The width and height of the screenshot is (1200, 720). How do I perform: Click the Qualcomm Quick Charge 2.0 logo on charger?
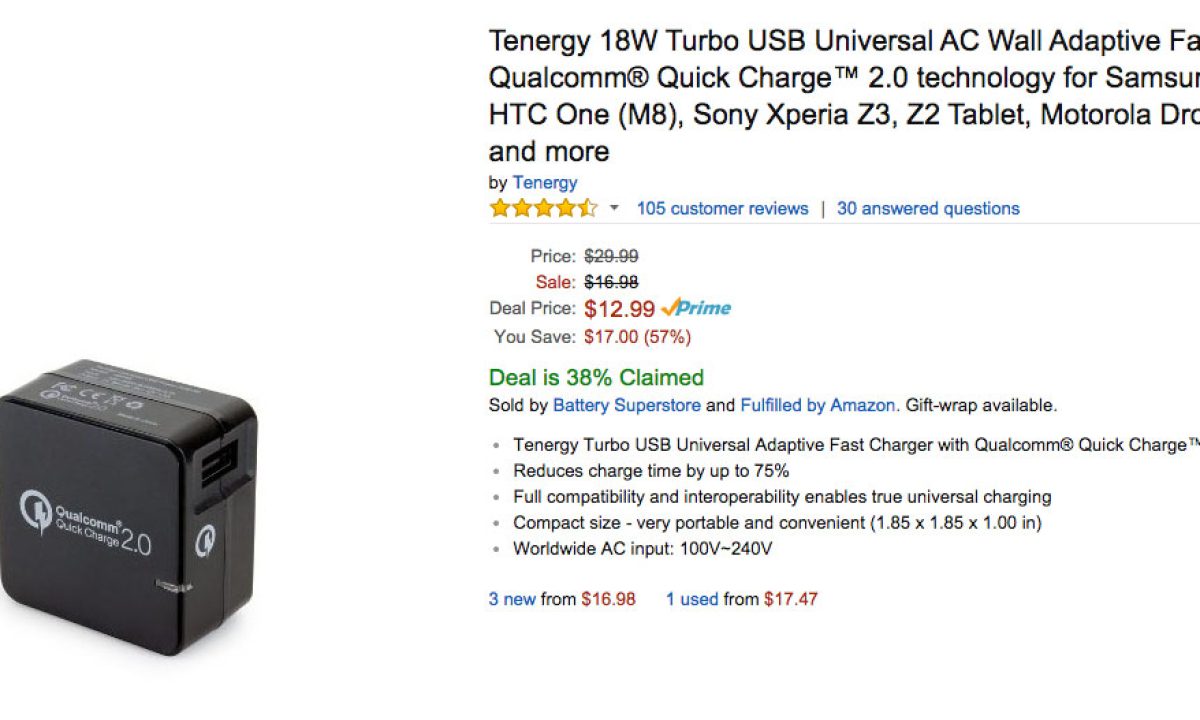[86, 526]
